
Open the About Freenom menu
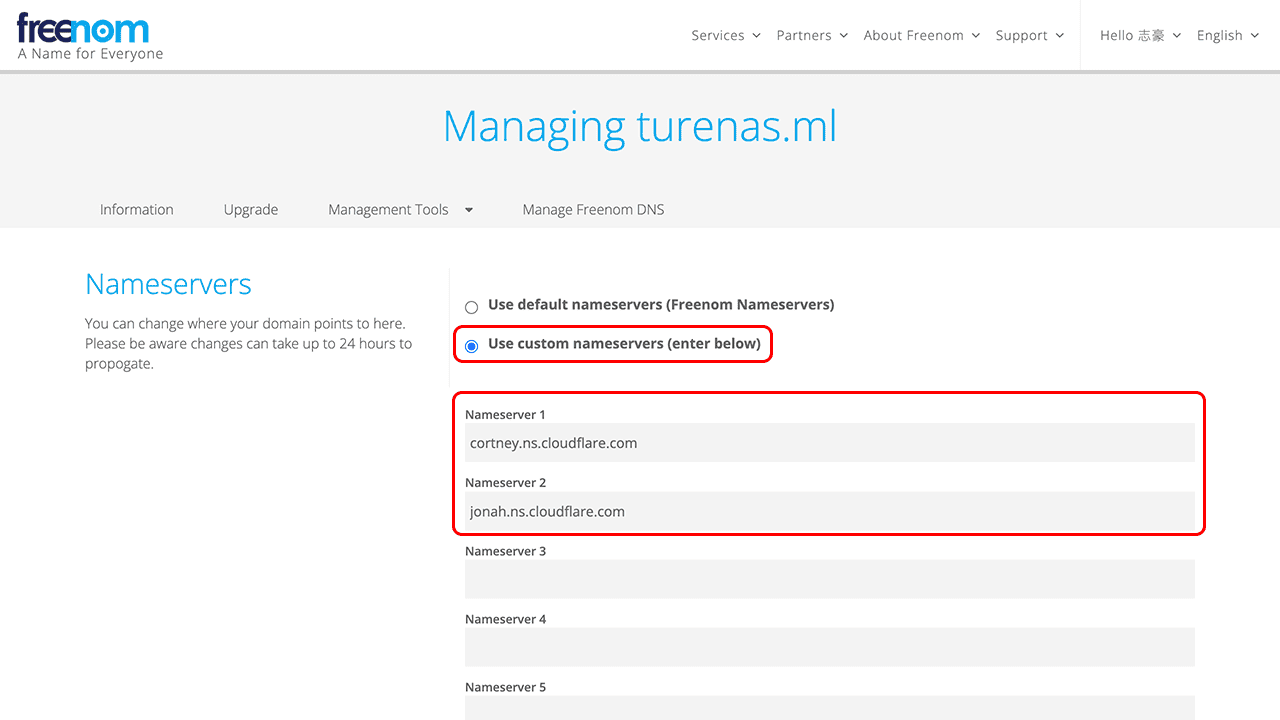pos(921,35)
